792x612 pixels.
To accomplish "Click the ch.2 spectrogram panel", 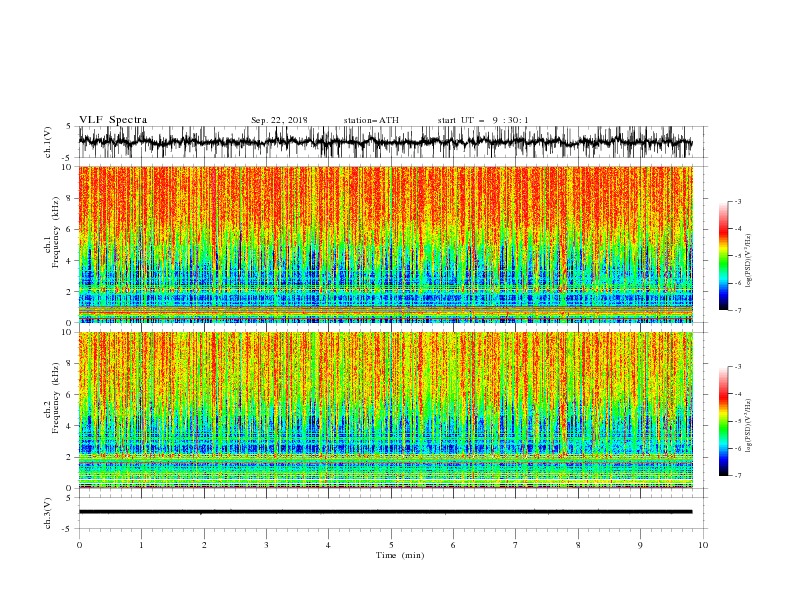I will tap(385, 410).
